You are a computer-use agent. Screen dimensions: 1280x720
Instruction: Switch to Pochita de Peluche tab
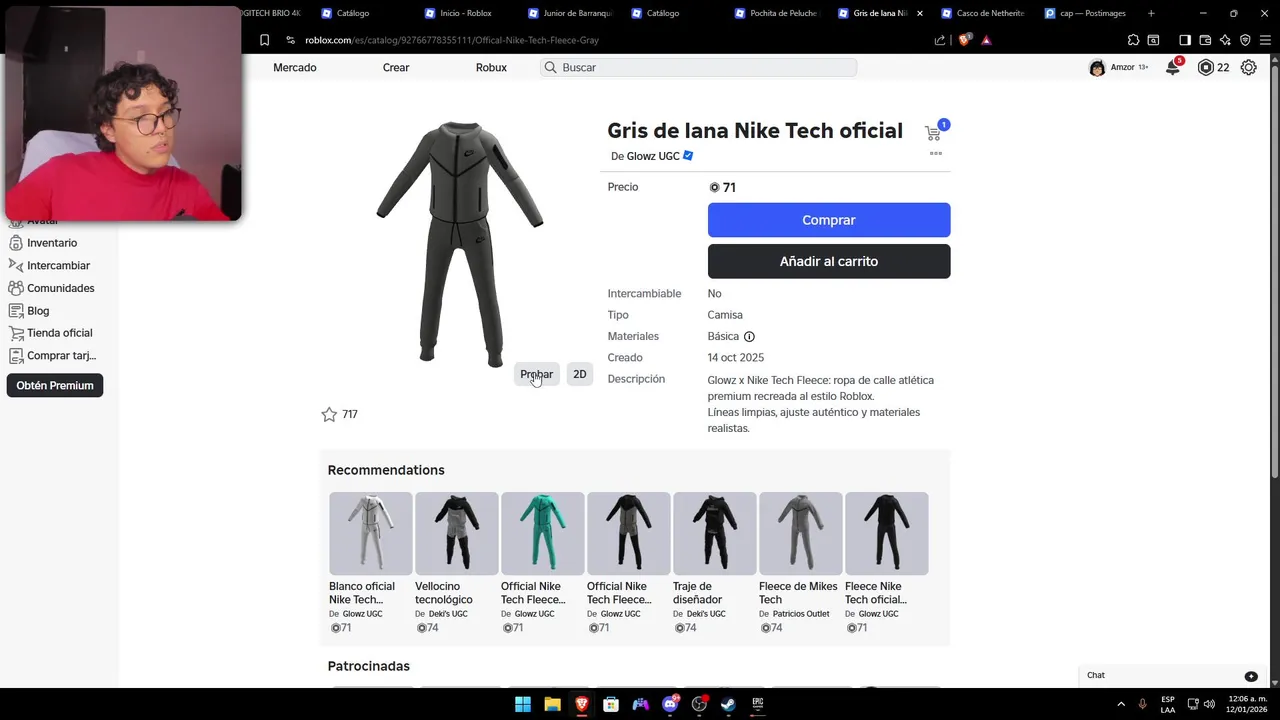[x=776, y=13]
